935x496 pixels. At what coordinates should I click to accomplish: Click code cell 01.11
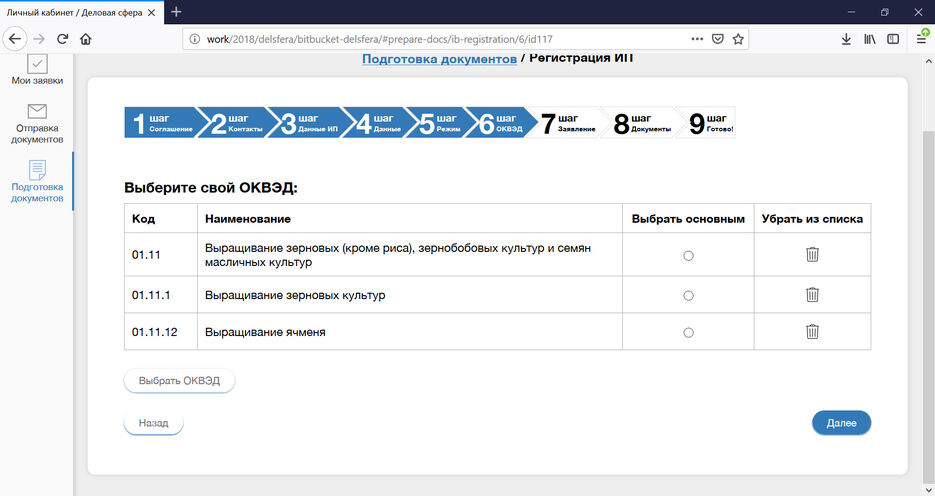tap(160, 255)
